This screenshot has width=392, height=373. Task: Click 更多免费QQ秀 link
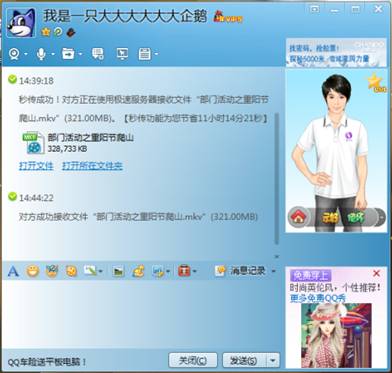coord(318,299)
